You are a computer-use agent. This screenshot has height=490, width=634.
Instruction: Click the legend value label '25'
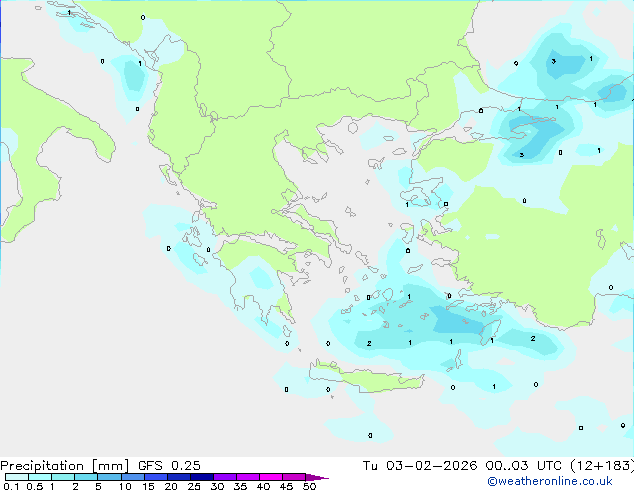point(194,486)
